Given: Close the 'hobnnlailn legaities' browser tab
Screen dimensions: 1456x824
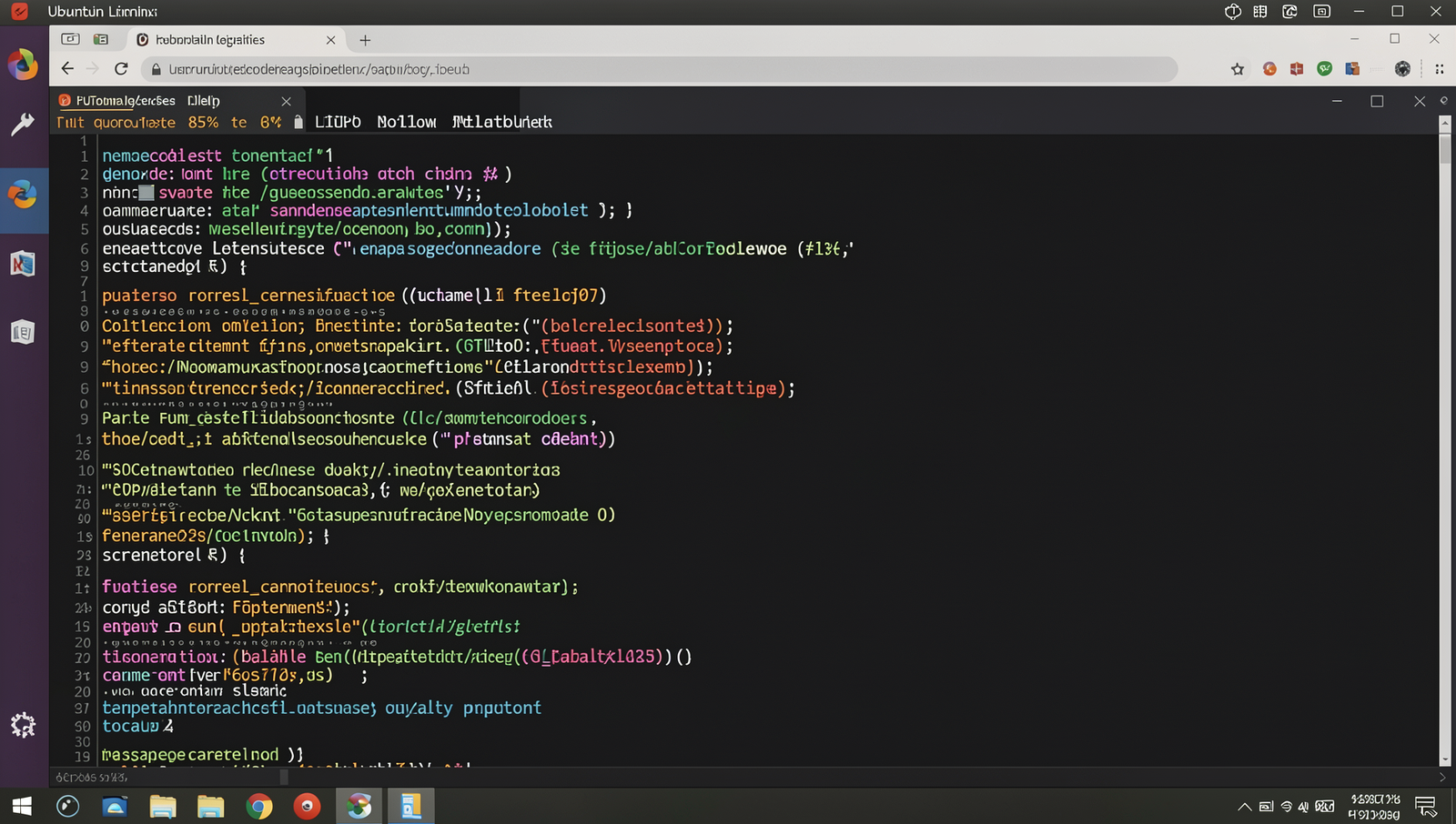Looking at the screenshot, I should 330,40.
